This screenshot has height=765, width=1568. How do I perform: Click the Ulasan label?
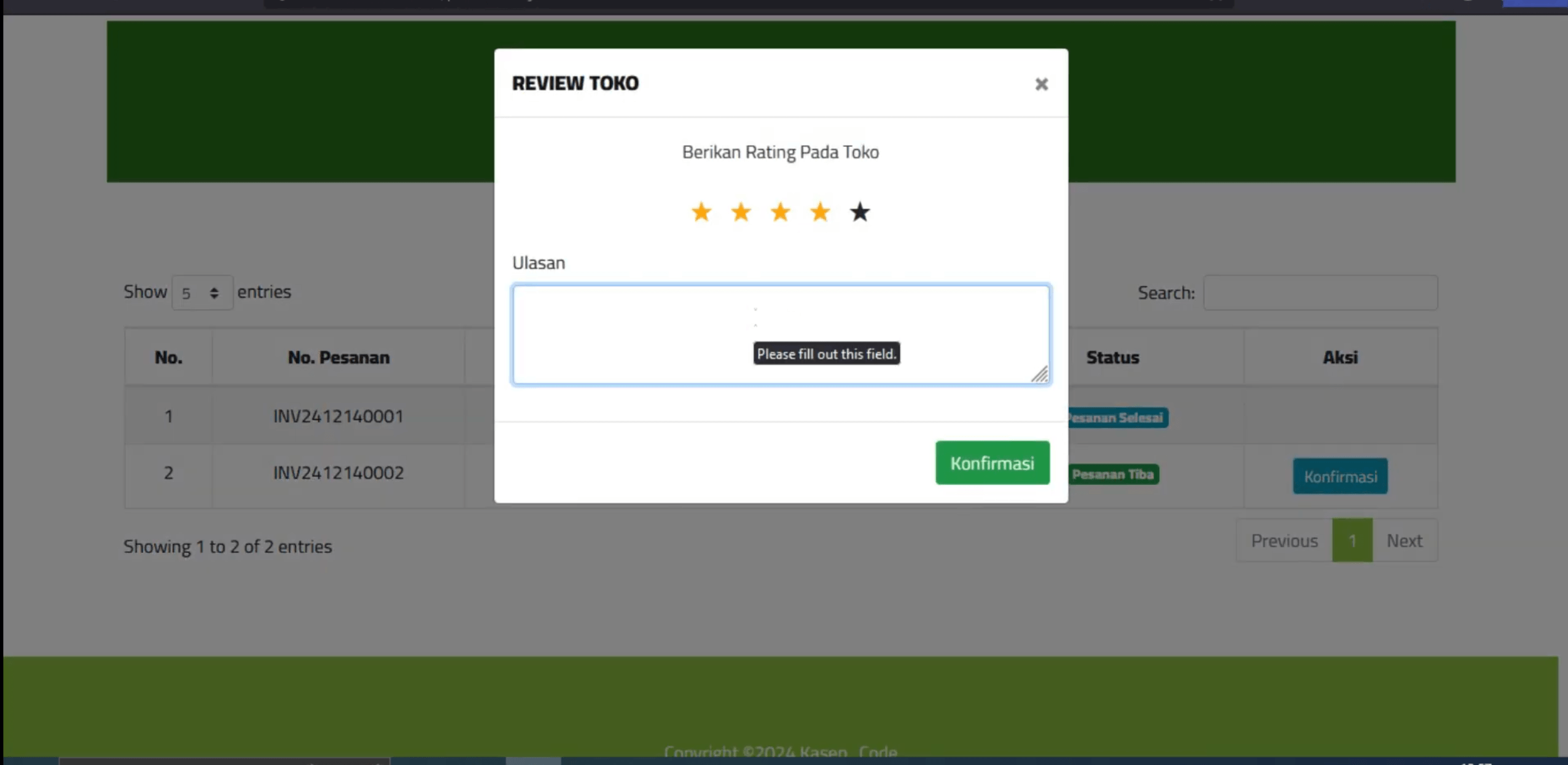539,262
